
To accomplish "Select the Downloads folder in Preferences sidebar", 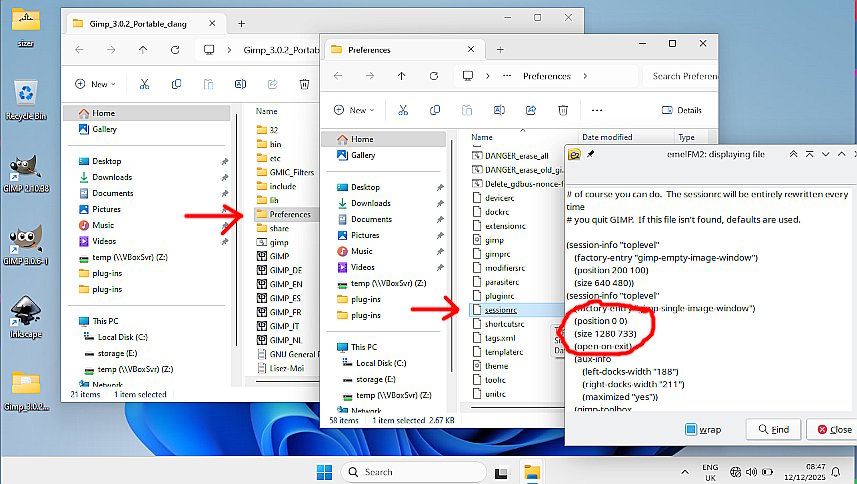I will pyautogui.click(x=370, y=203).
